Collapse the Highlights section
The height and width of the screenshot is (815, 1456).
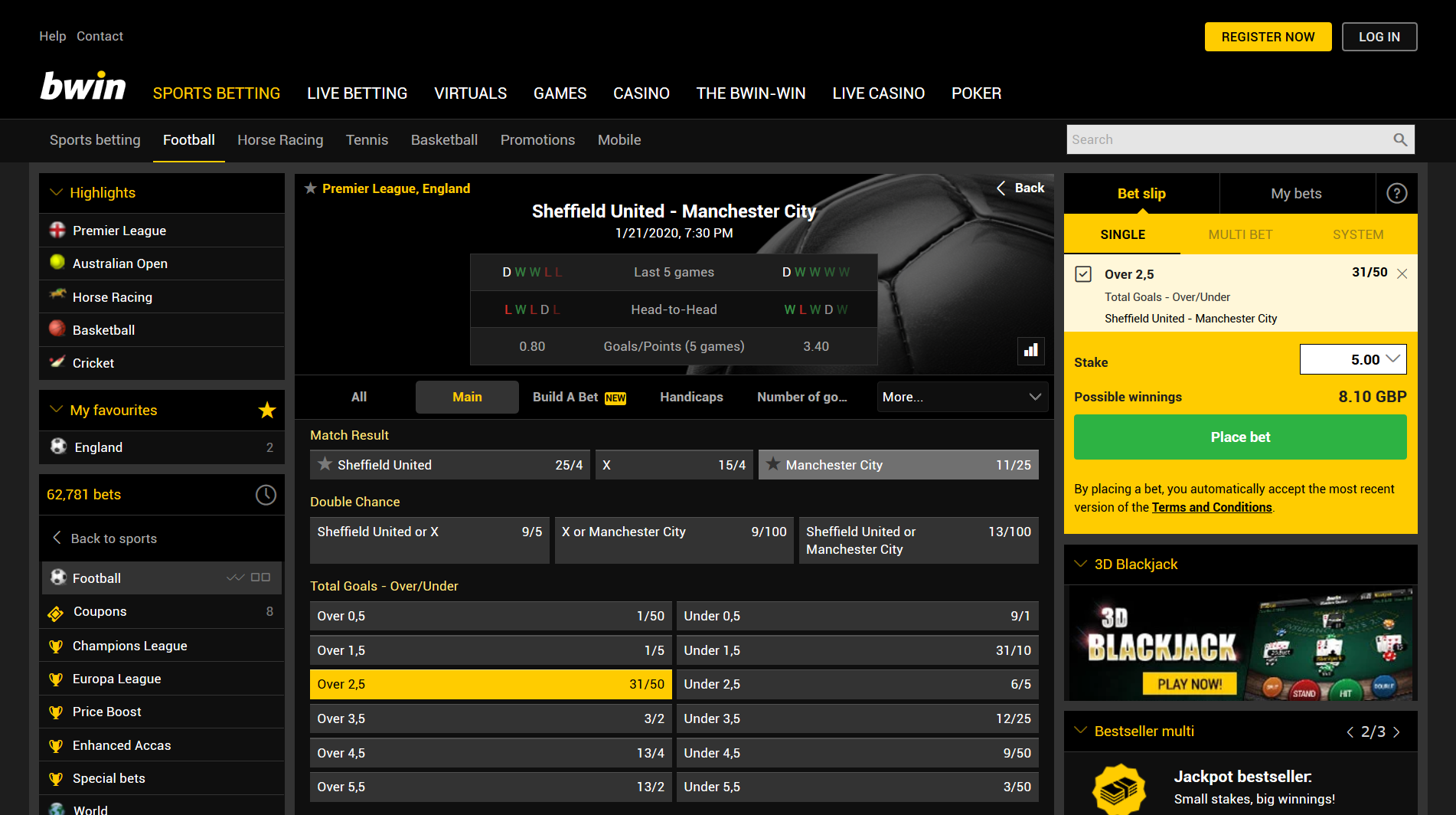[x=56, y=192]
